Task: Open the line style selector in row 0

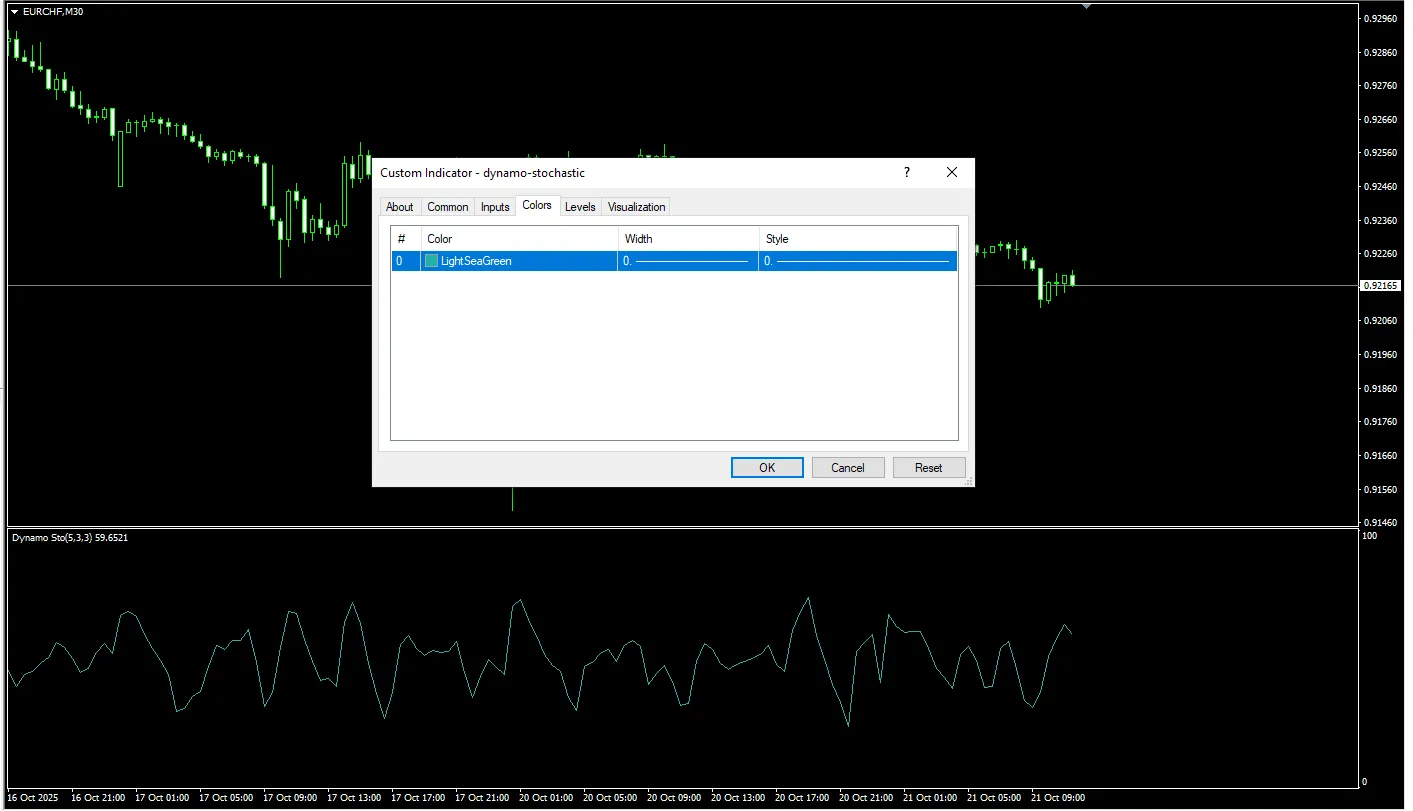Action: click(x=857, y=261)
